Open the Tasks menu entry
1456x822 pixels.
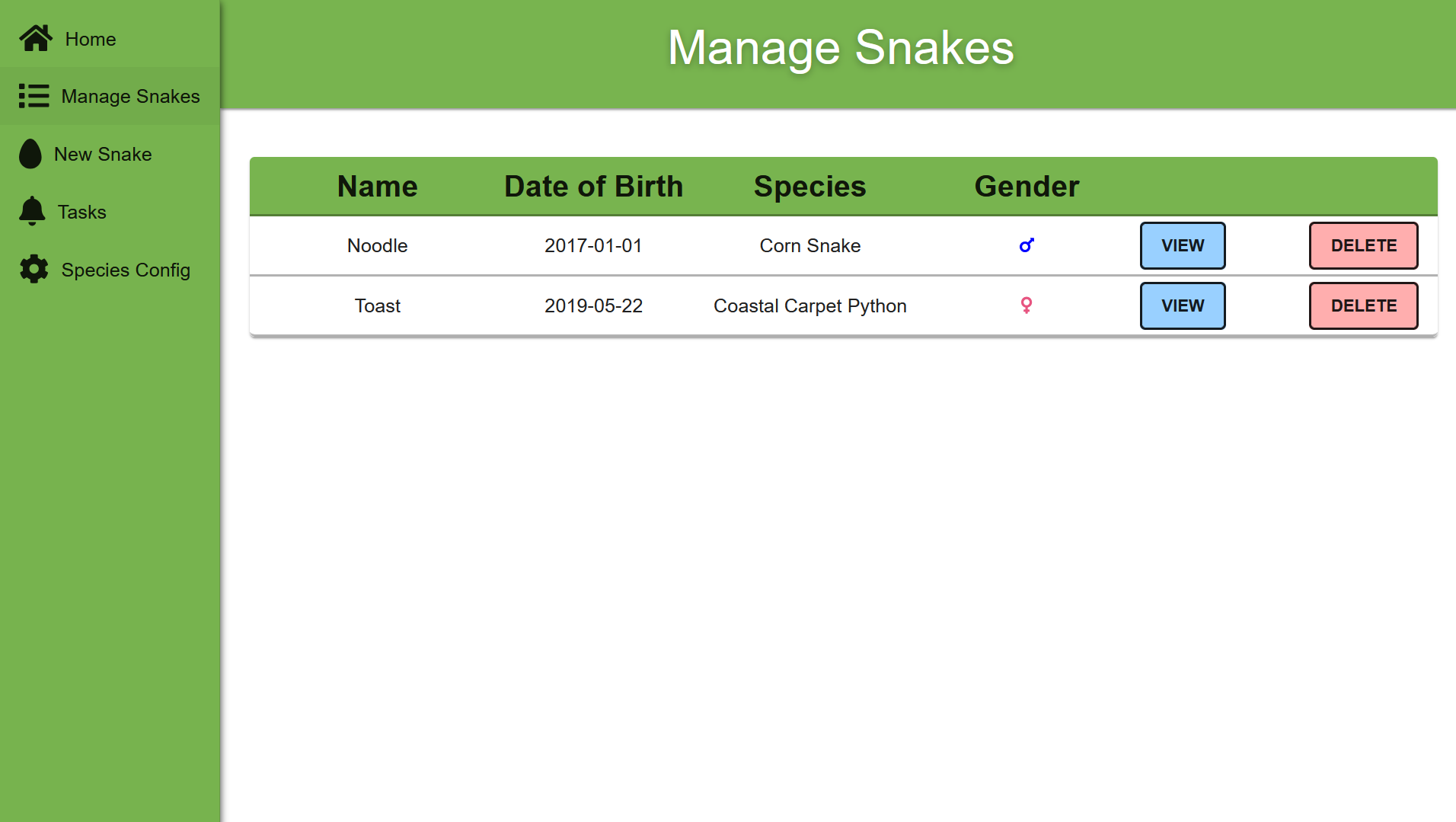click(x=110, y=212)
